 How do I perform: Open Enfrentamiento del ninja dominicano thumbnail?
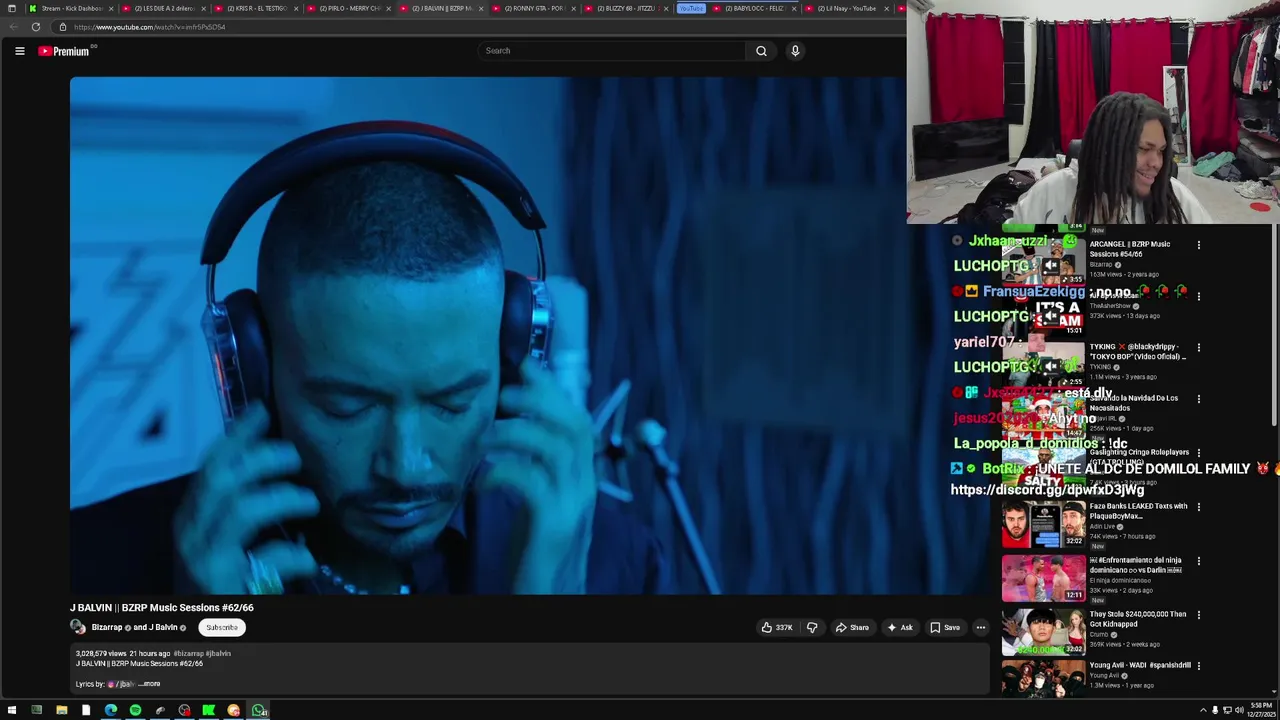[1044, 579]
